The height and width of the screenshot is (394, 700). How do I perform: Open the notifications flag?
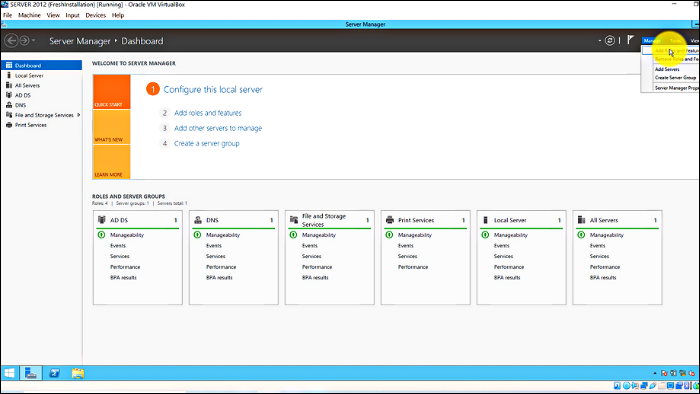(630, 40)
